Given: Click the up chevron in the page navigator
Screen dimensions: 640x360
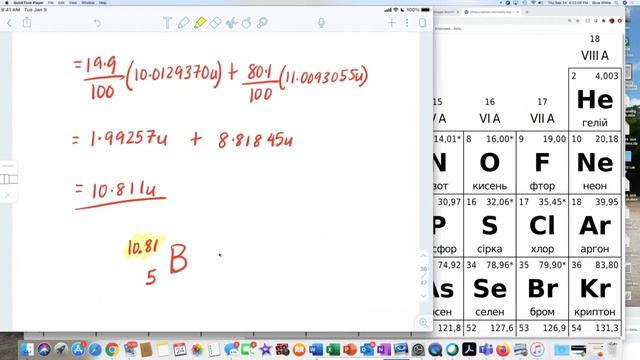Looking at the screenshot, I should click(423, 255).
